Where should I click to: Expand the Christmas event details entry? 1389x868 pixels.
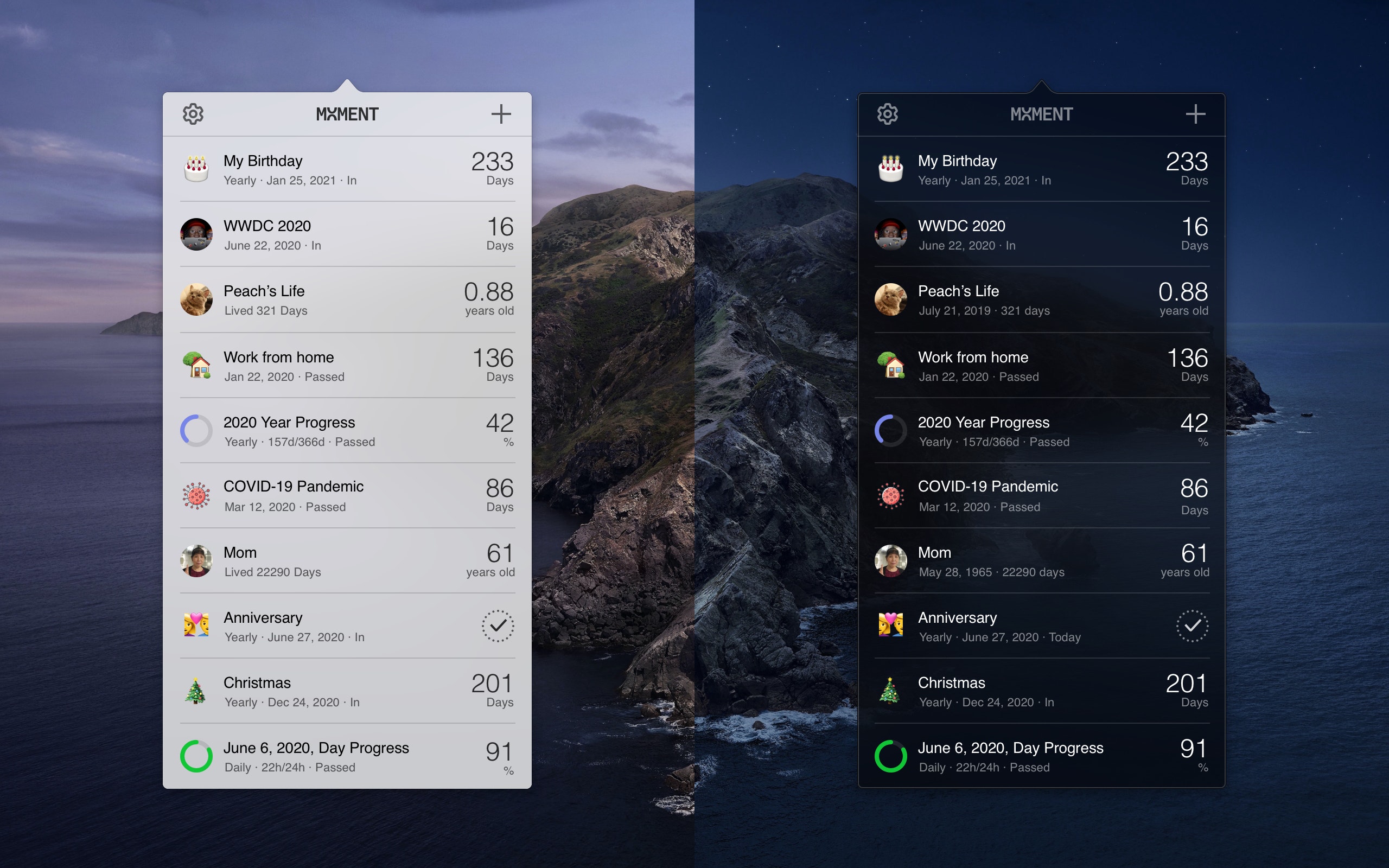[x=349, y=691]
